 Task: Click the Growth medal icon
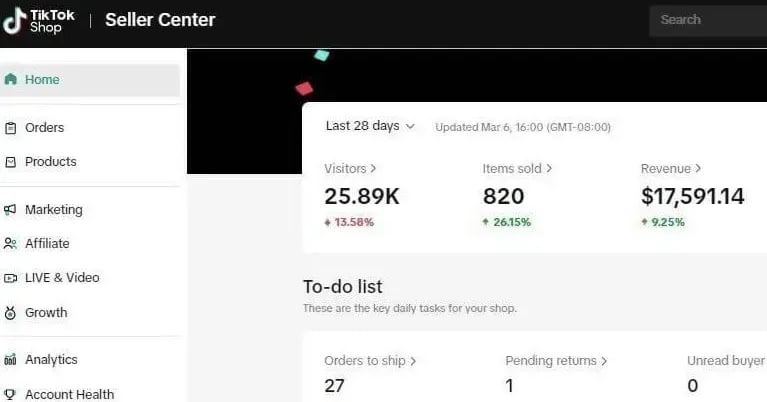point(10,313)
